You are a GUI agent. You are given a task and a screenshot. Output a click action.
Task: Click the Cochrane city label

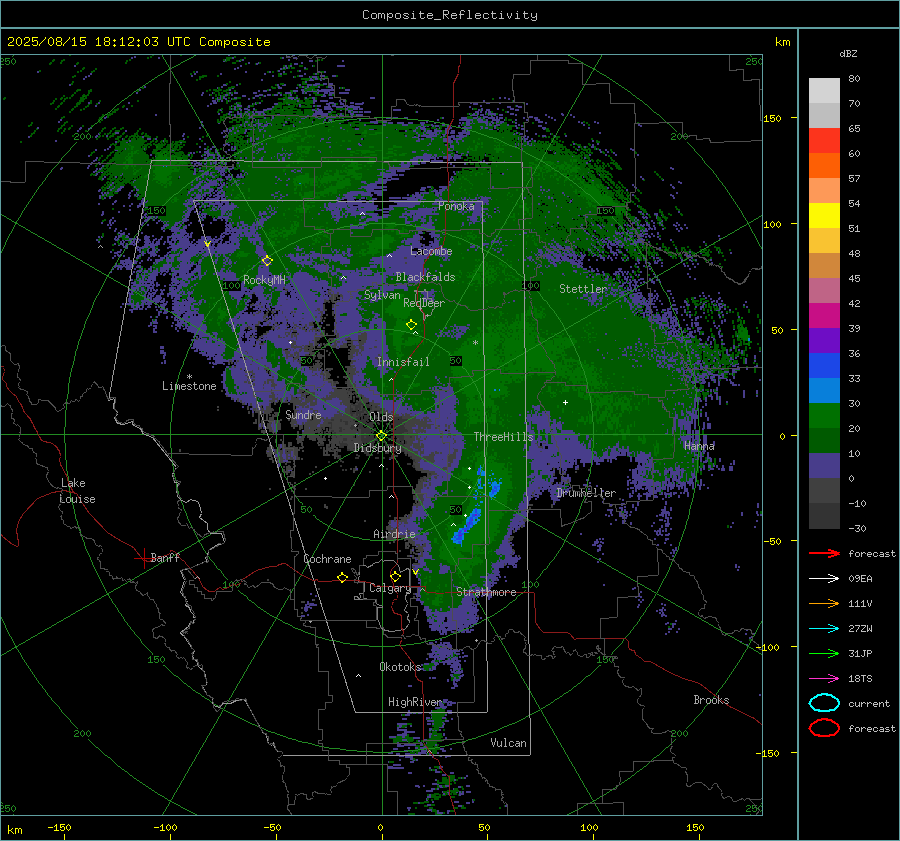click(x=327, y=559)
